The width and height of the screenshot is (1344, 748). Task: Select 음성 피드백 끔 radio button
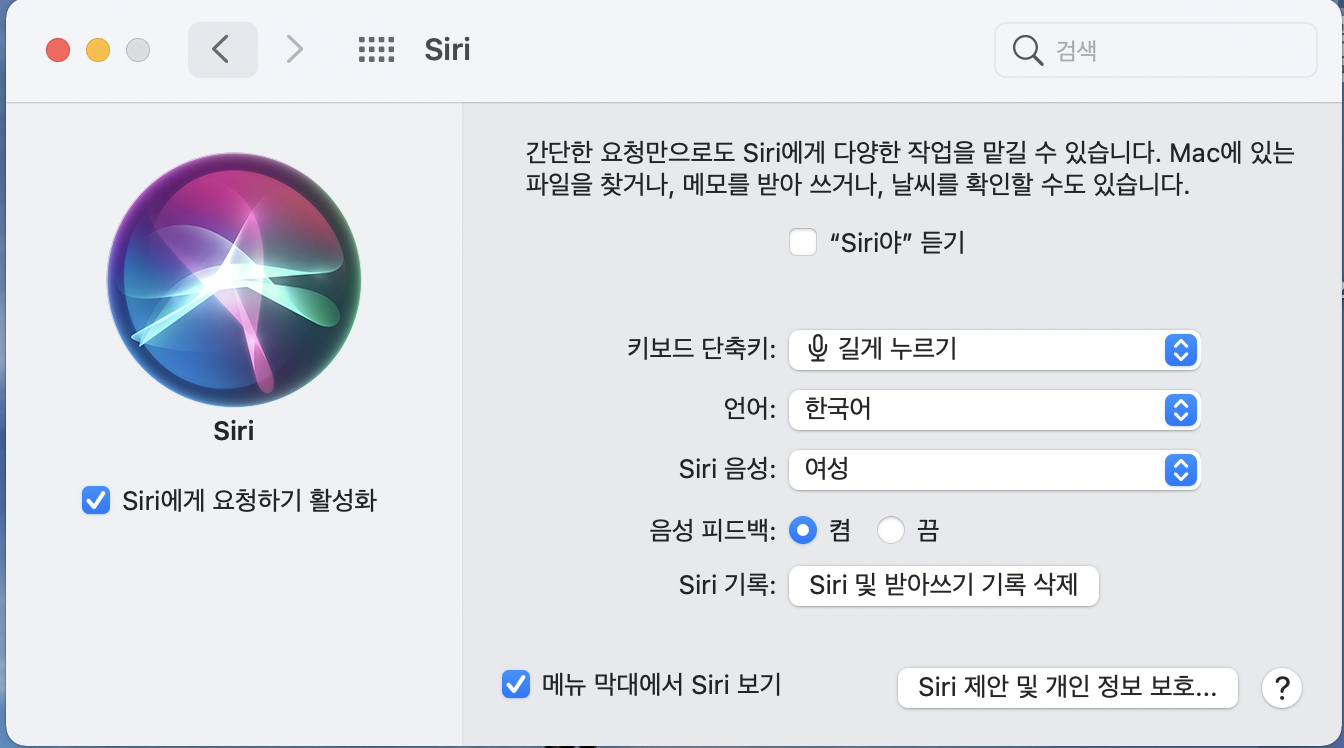(x=890, y=530)
